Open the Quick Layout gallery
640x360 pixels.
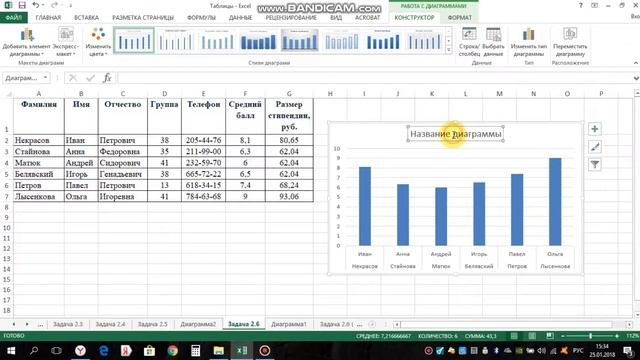pyautogui.click(x=66, y=42)
